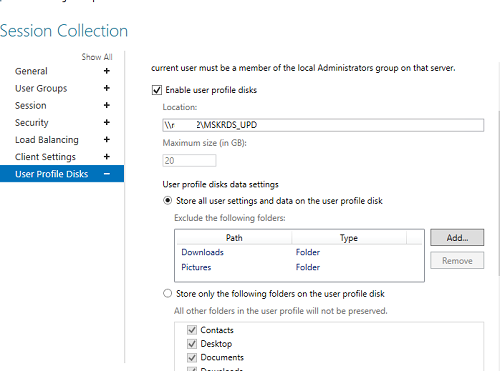Click the Location path input field

click(323, 125)
